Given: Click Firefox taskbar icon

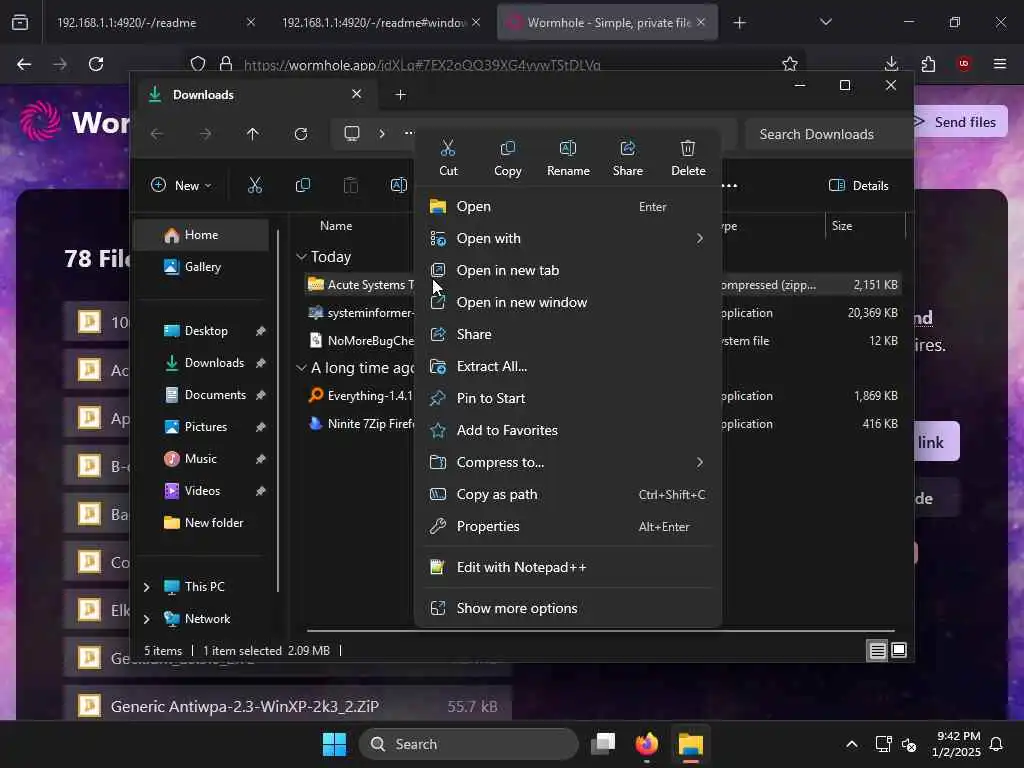Looking at the screenshot, I should (647, 744).
